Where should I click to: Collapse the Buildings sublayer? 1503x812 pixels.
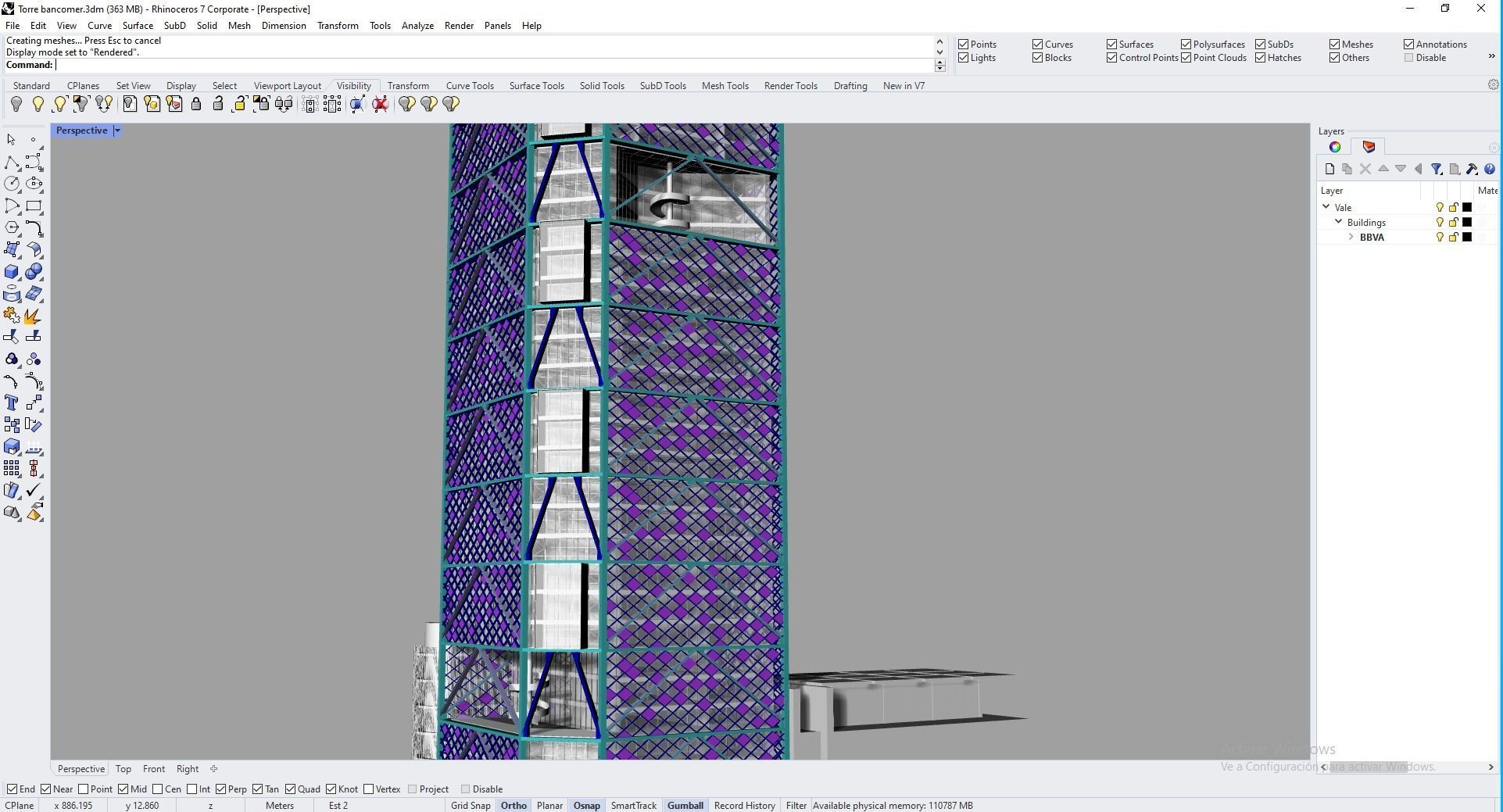coord(1339,223)
